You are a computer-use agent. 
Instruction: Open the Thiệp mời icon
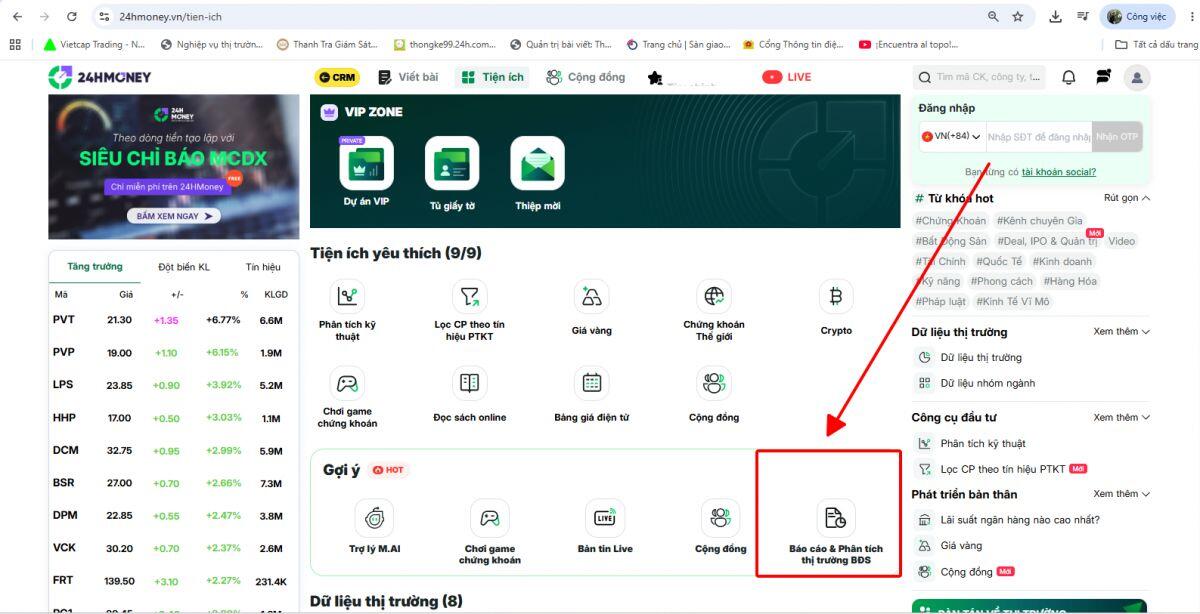(538, 163)
